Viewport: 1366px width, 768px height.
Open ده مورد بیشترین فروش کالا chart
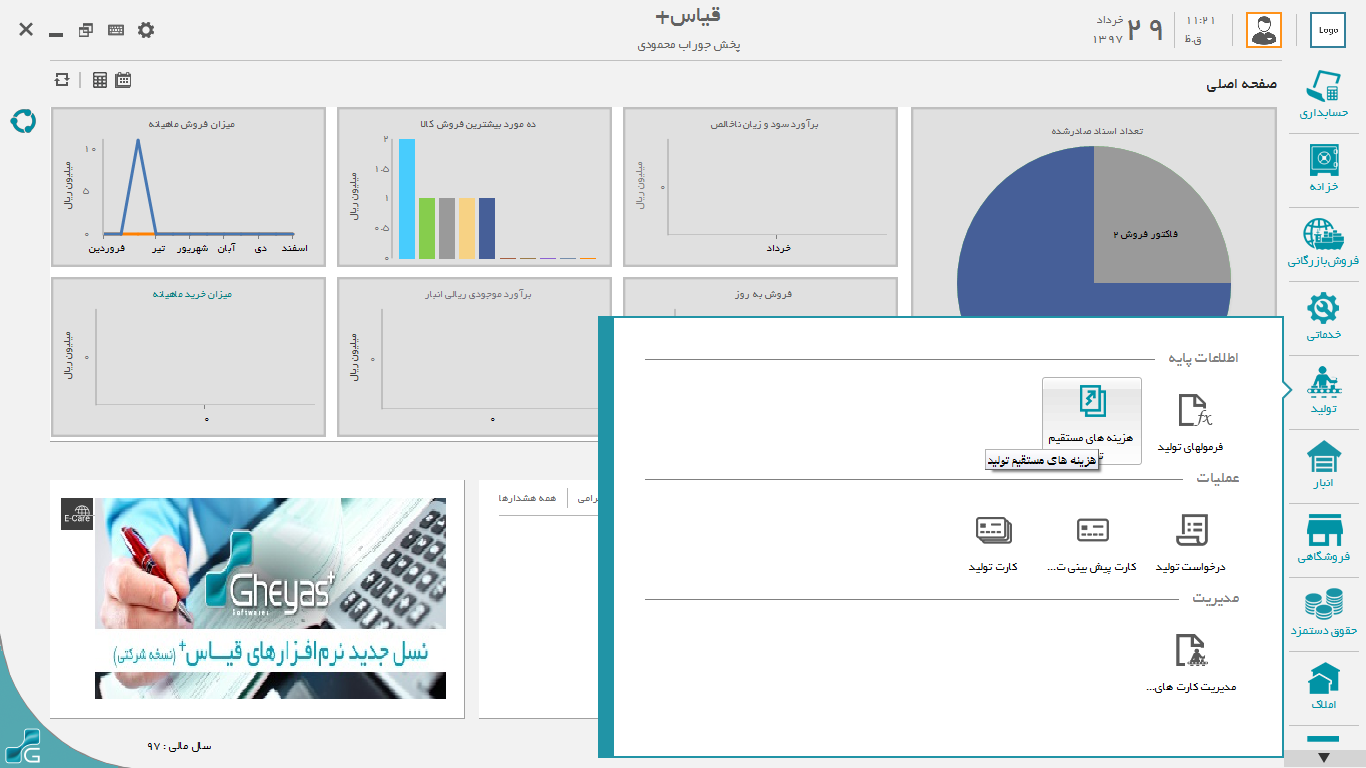click(x=475, y=187)
